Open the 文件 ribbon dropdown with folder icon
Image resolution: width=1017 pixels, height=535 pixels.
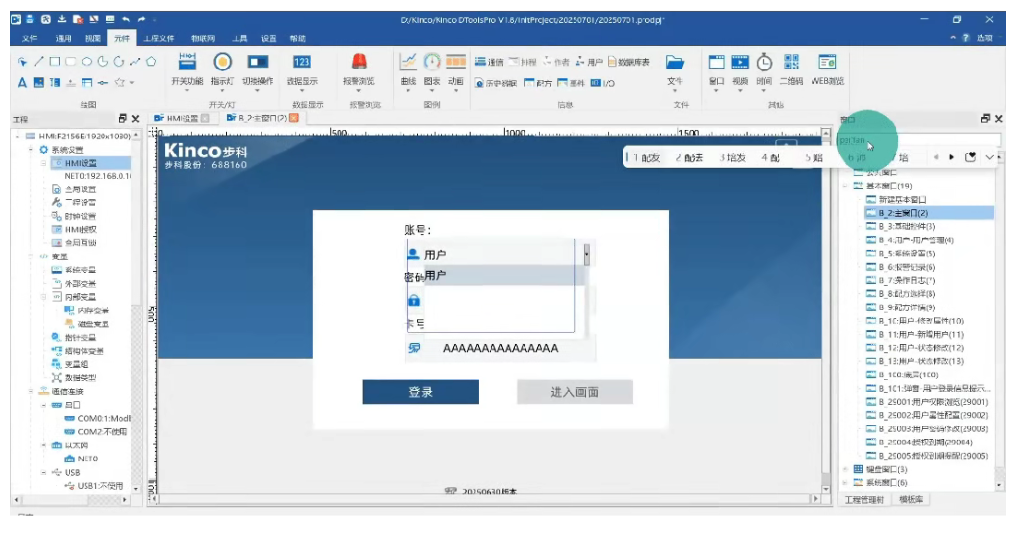point(675,62)
